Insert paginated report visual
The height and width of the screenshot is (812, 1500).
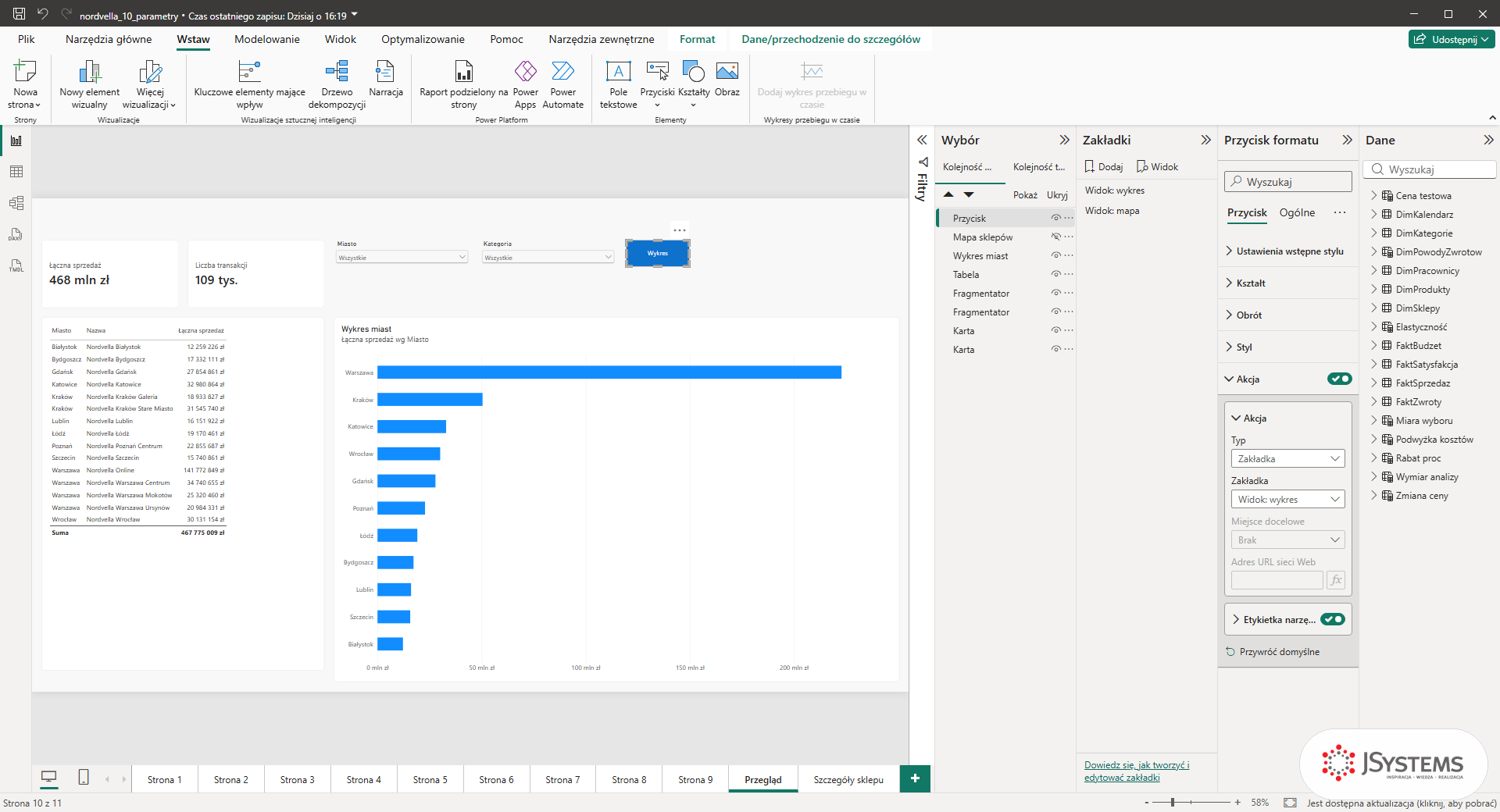(x=463, y=84)
